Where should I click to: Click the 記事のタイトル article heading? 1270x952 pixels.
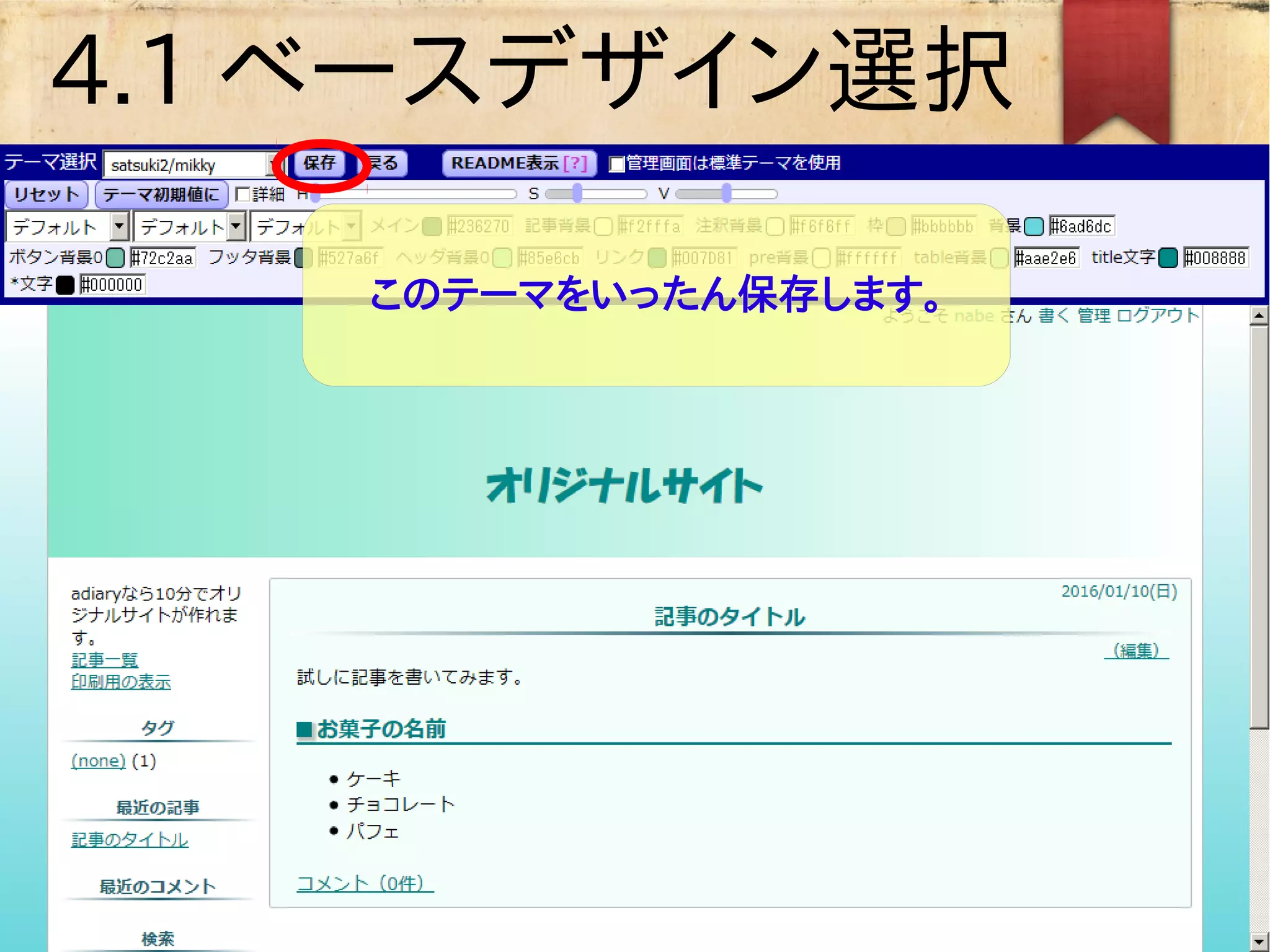click(730, 617)
